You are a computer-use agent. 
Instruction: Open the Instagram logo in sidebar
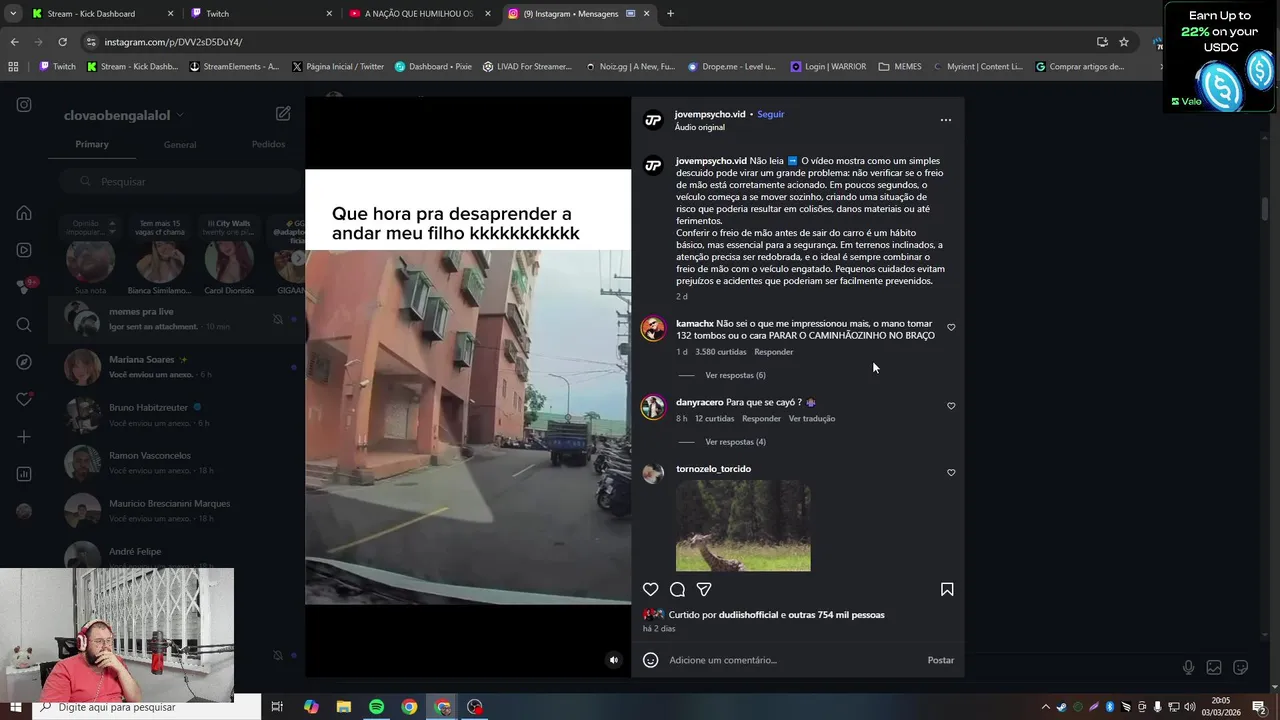(x=24, y=105)
